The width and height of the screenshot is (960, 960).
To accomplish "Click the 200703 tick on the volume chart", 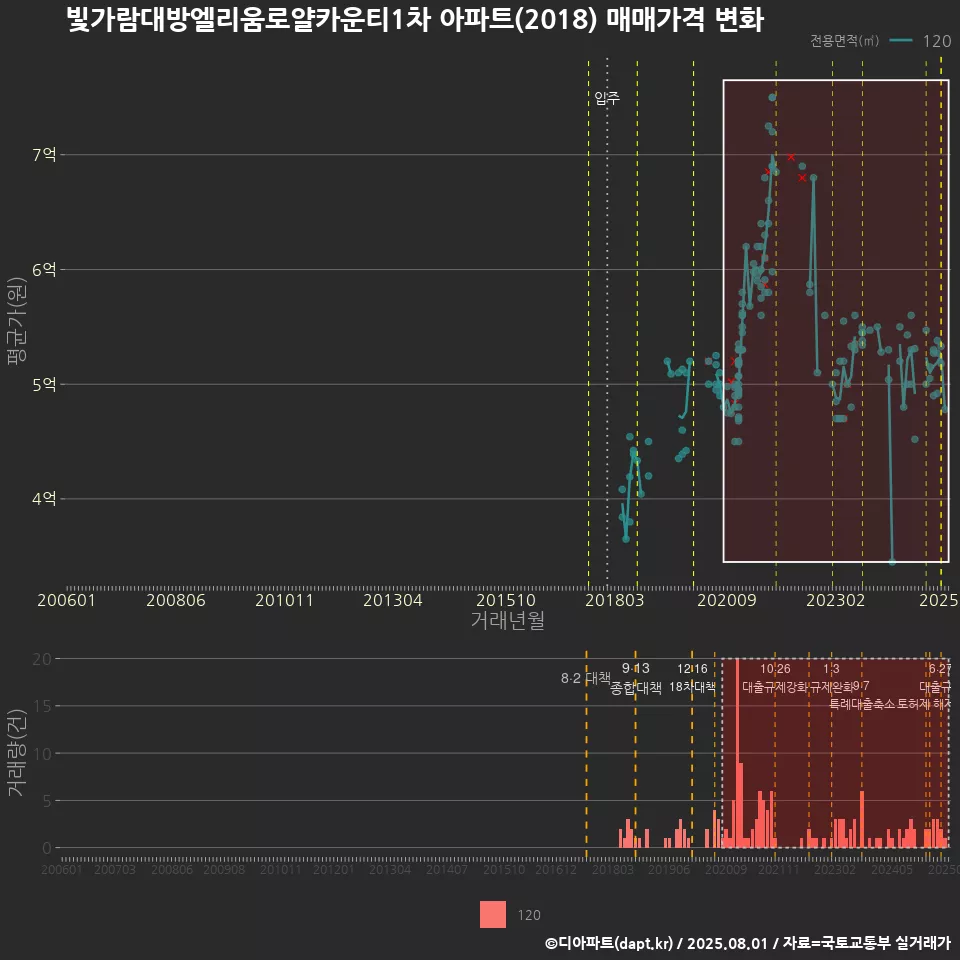I will (x=114, y=869).
